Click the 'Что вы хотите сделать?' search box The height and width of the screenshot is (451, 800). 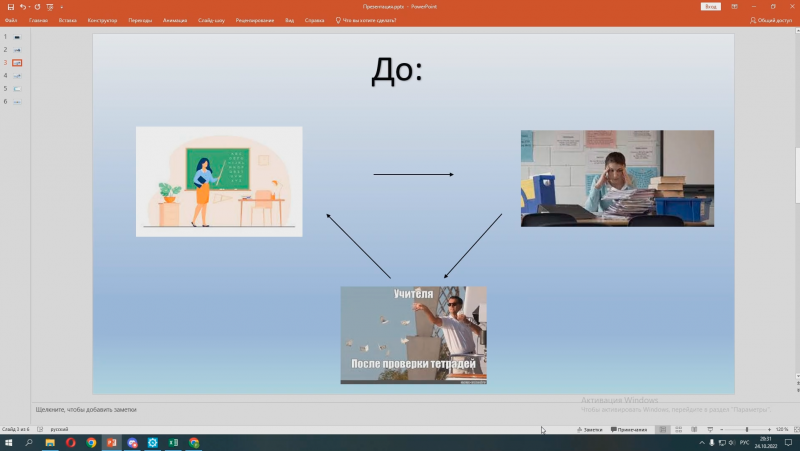366,20
